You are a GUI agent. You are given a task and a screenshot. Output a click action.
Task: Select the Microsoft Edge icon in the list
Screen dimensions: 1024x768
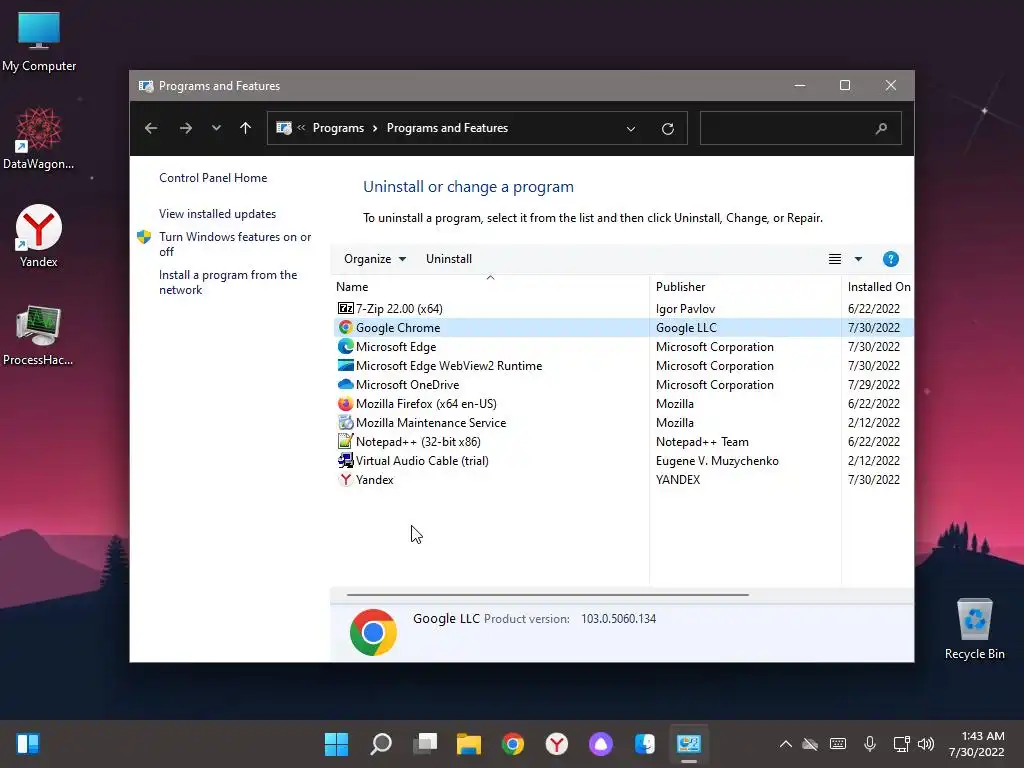[345, 346]
